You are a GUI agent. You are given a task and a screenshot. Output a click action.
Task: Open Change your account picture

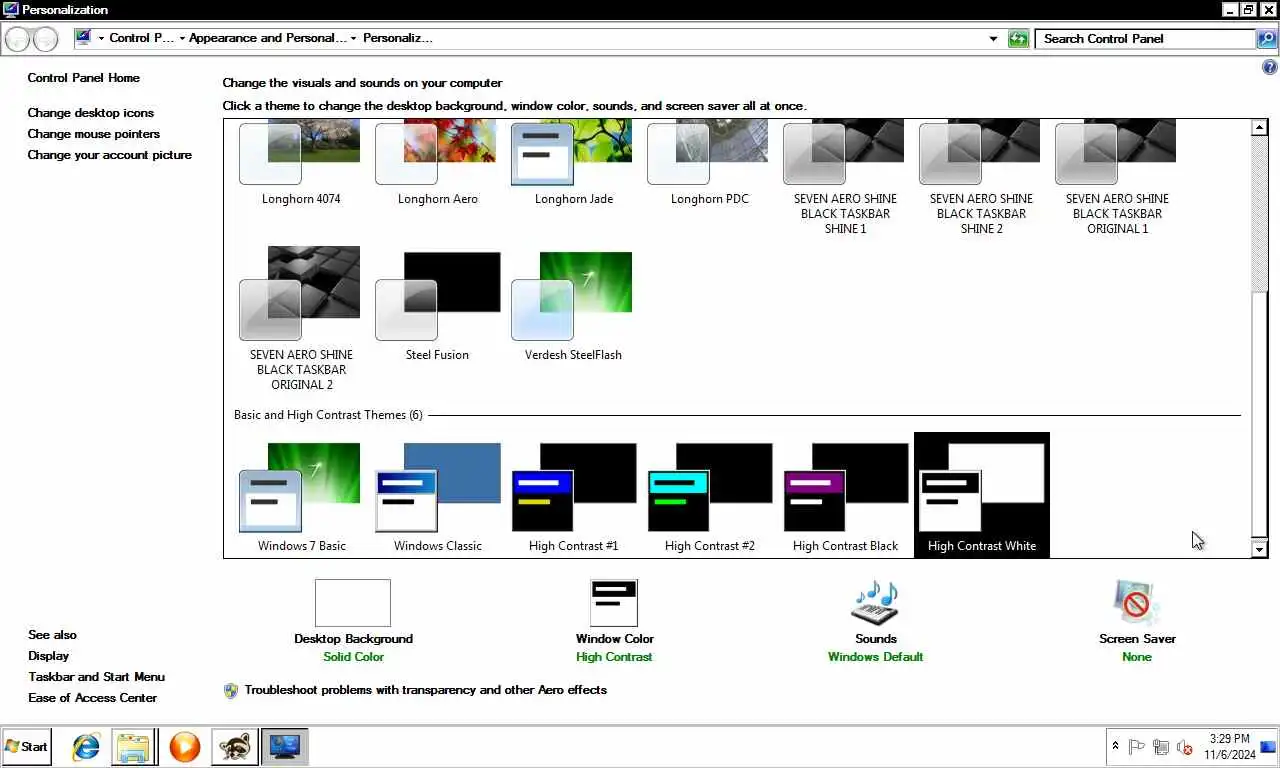coord(109,155)
